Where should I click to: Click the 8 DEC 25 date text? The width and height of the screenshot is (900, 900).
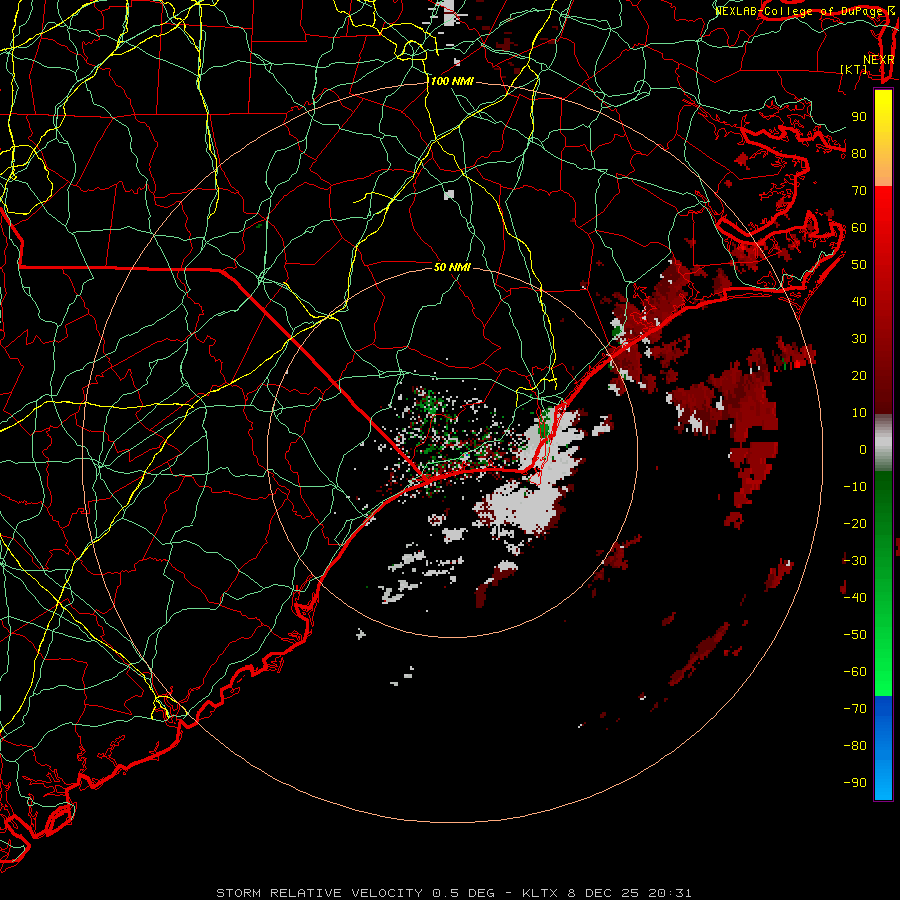(603, 893)
